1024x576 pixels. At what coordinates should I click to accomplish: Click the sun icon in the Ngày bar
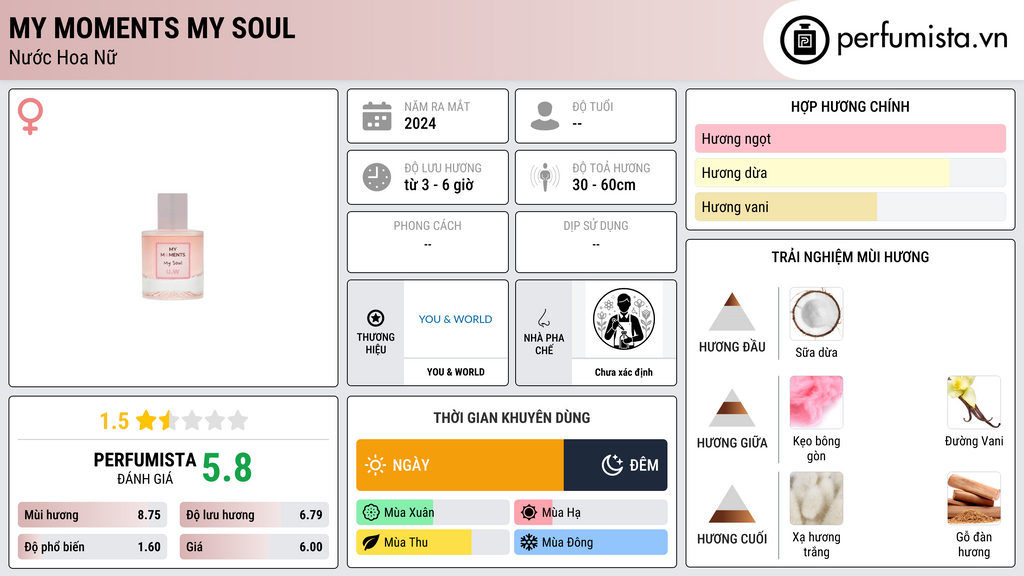[375, 465]
